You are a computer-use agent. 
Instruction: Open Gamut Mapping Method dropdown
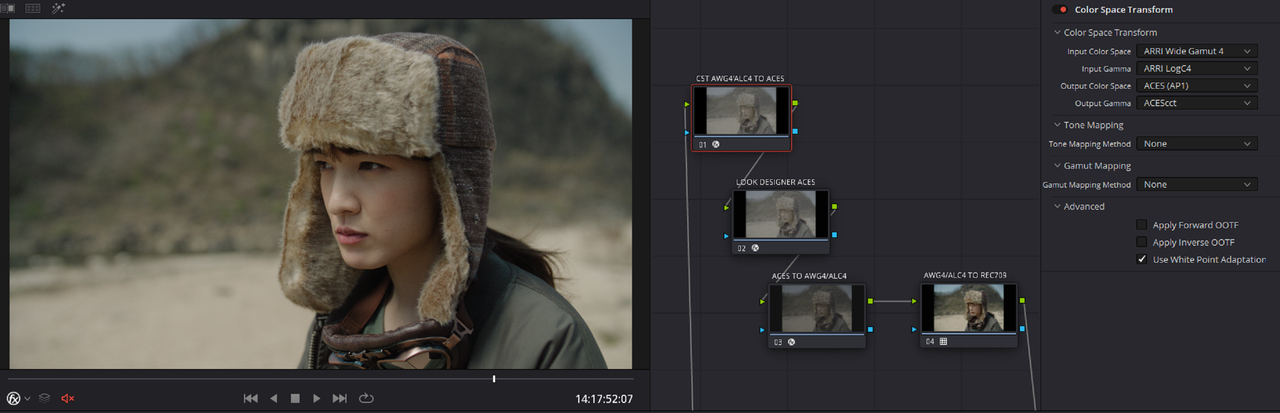[1196, 185]
